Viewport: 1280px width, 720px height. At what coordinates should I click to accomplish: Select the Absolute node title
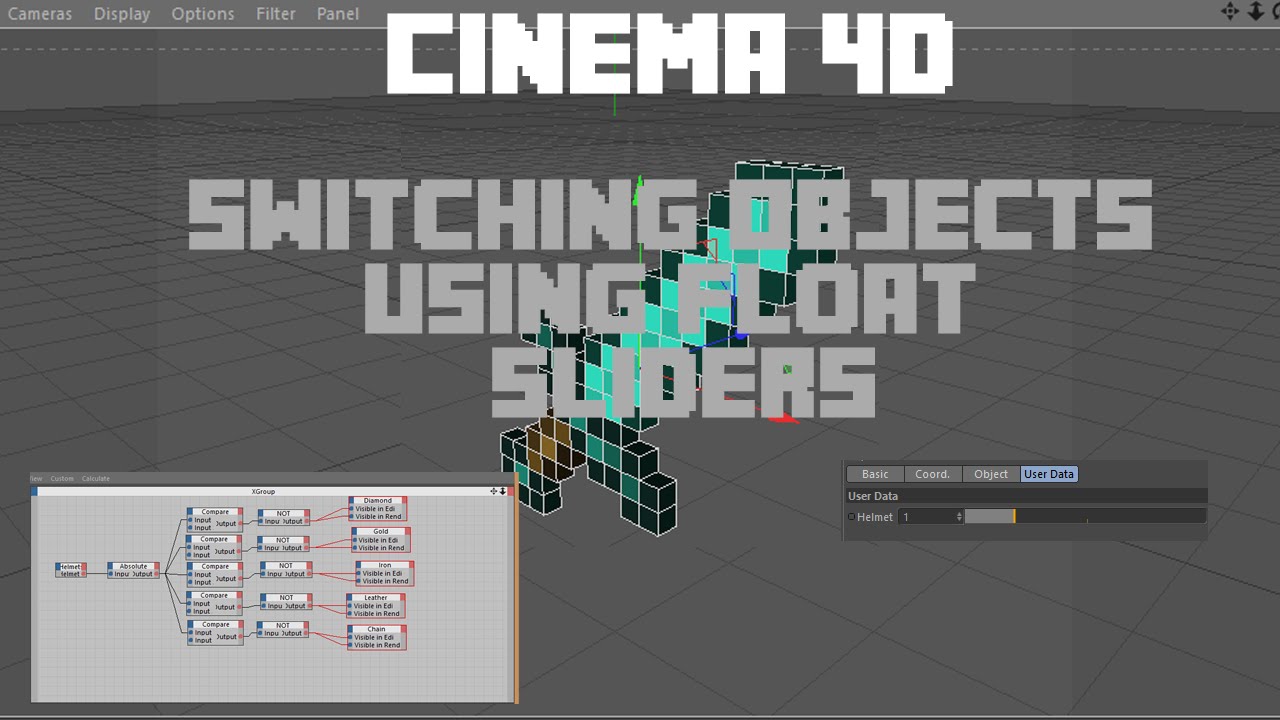click(133, 566)
